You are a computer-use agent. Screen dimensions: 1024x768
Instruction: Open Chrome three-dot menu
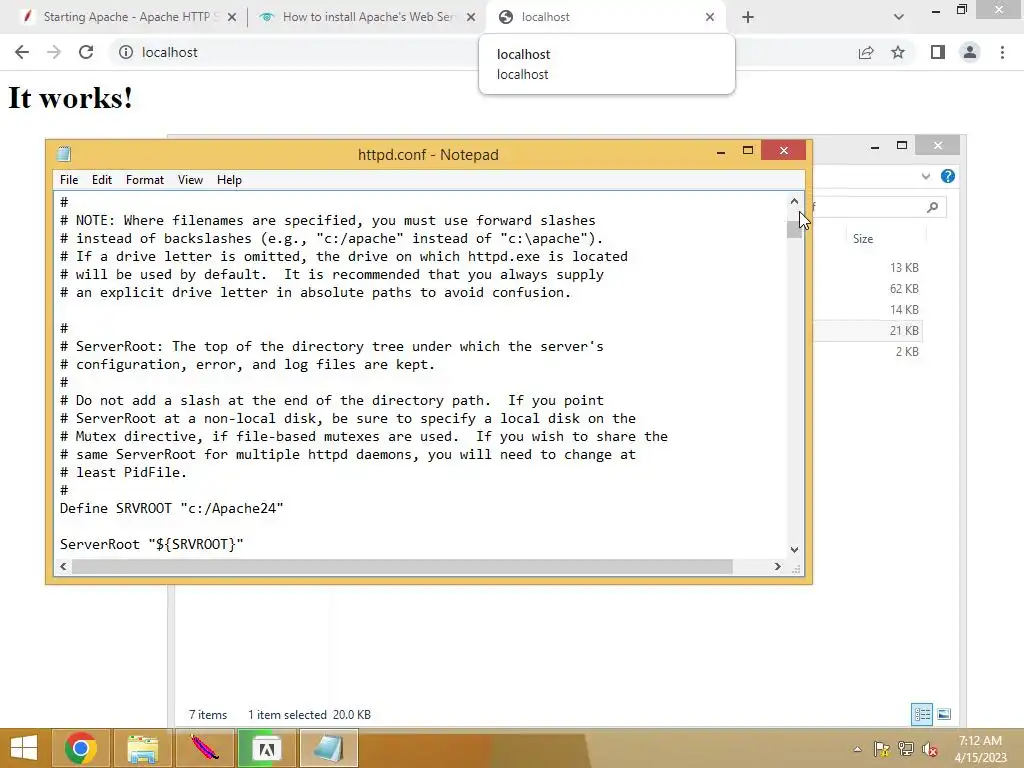pos(1002,52)
